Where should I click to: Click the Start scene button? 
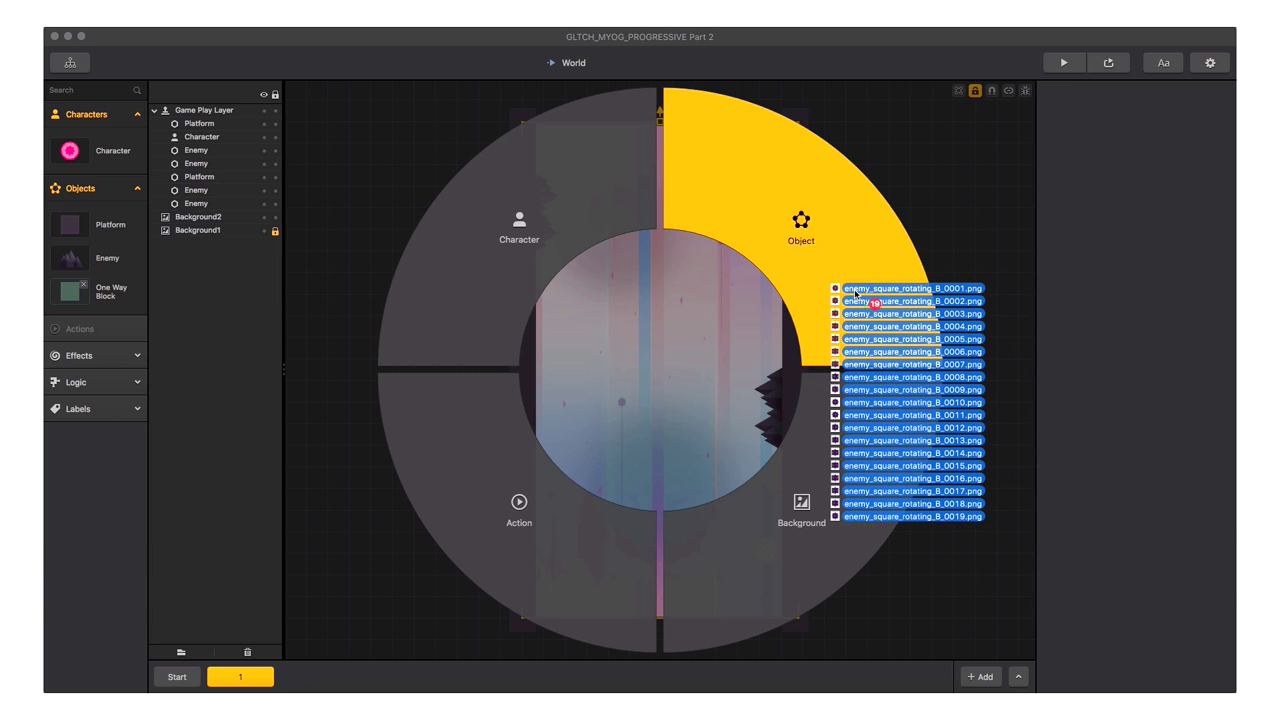click(177, 677)
